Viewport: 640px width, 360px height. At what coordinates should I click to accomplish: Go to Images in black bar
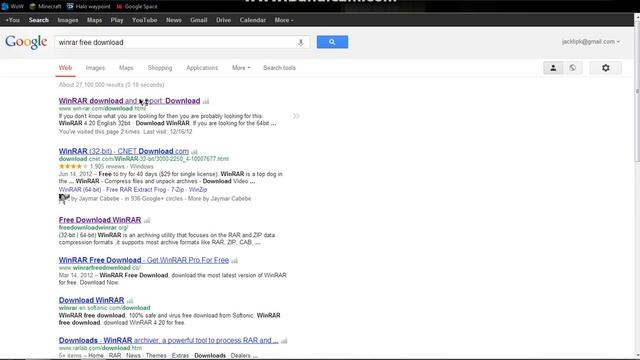(68, 20)
